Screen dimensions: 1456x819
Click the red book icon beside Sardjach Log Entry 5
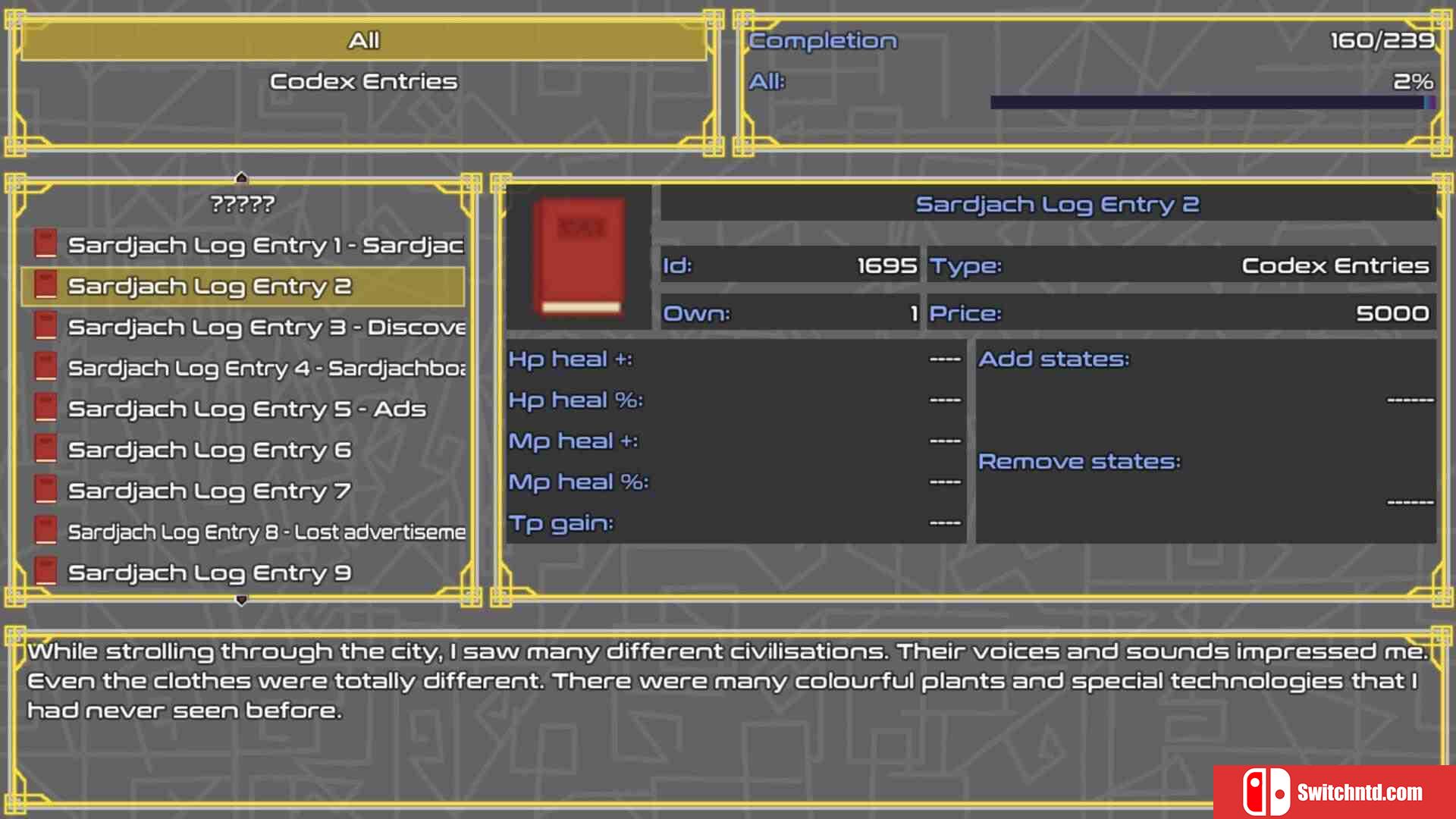click(46, 408)
